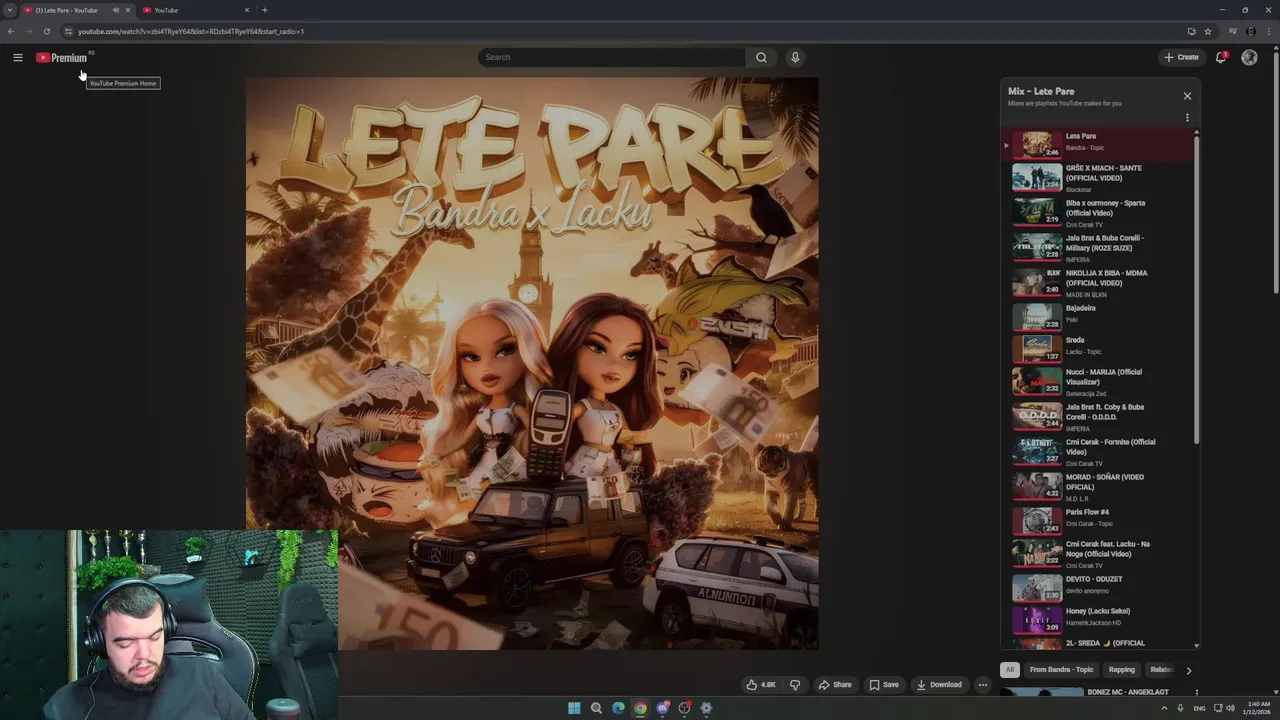Open a new browser tab
The width and height of the screenshot is (1280, 720).
click(x=264, y=10)
